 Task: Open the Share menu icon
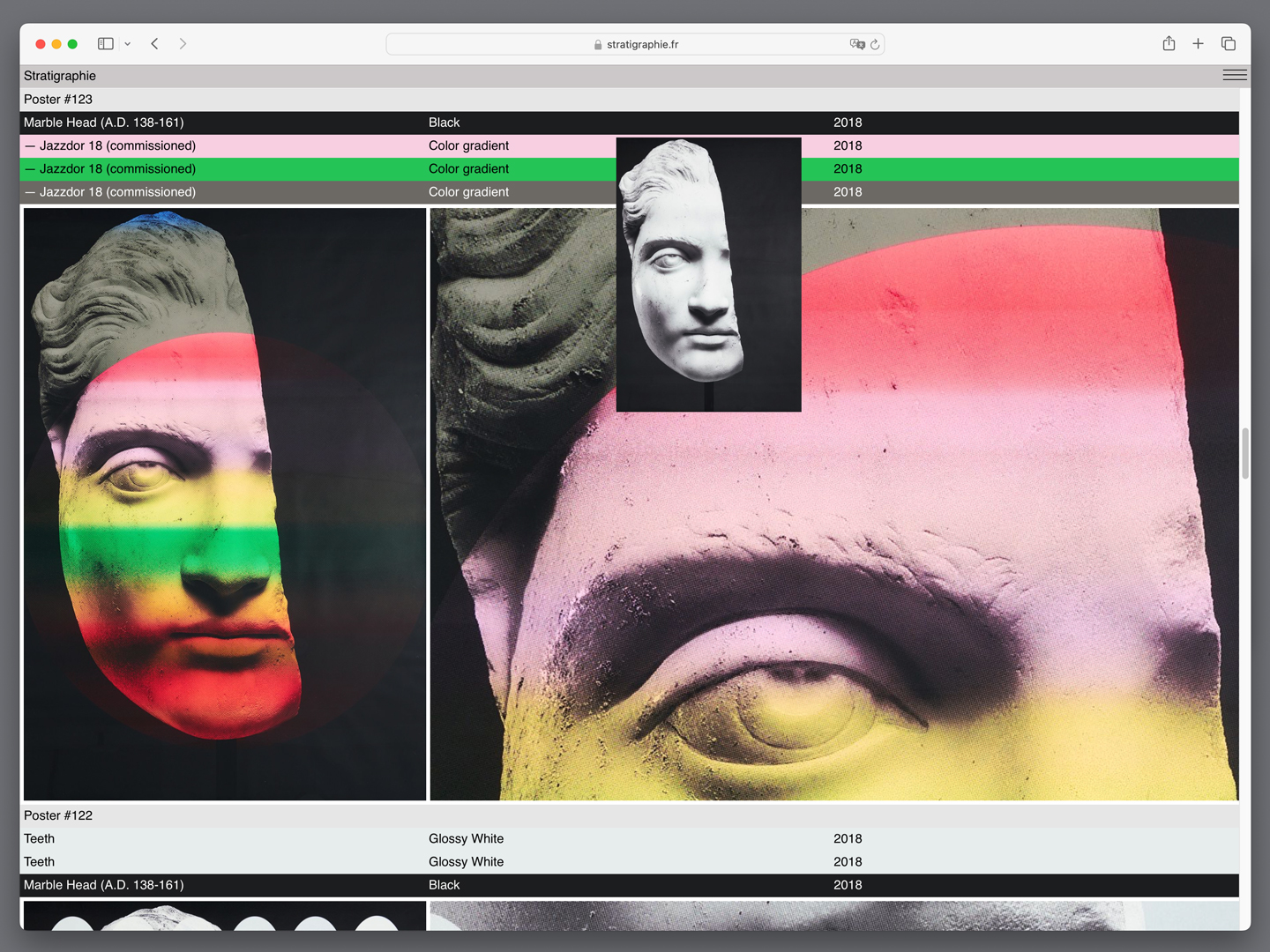coord(1169,44)
